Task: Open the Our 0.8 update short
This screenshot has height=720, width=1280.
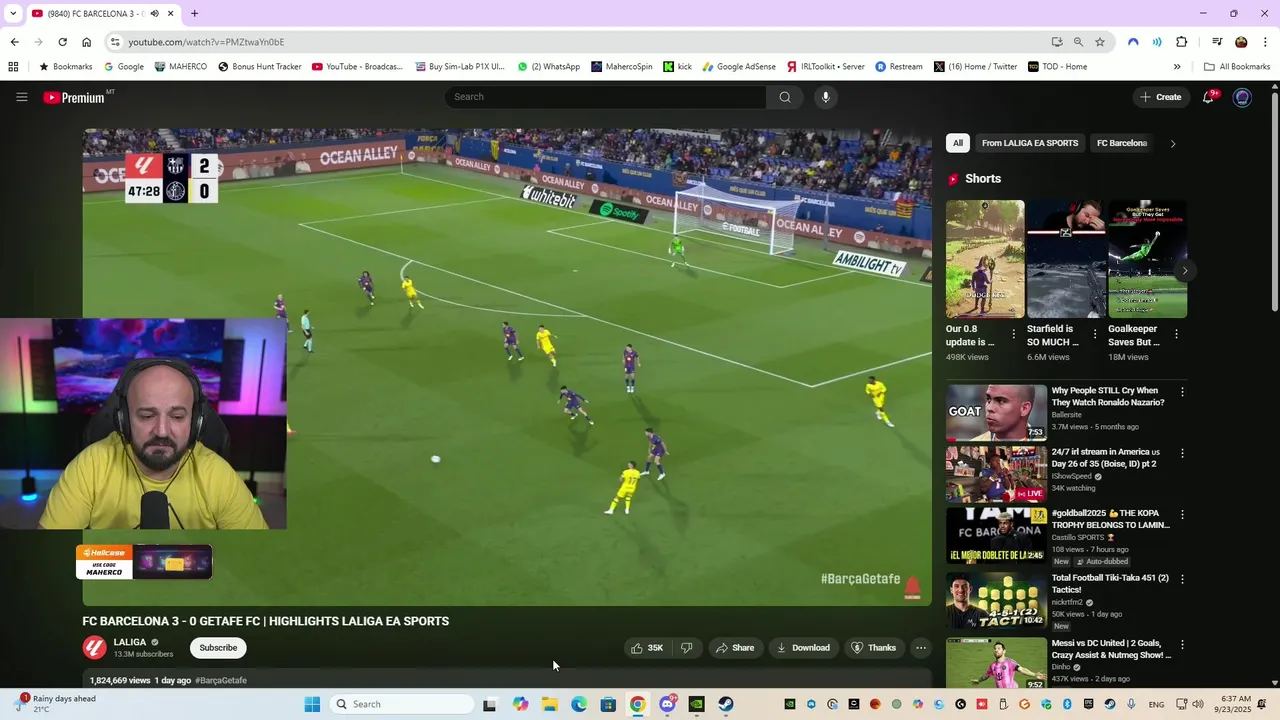Action: tap(985, 259)
